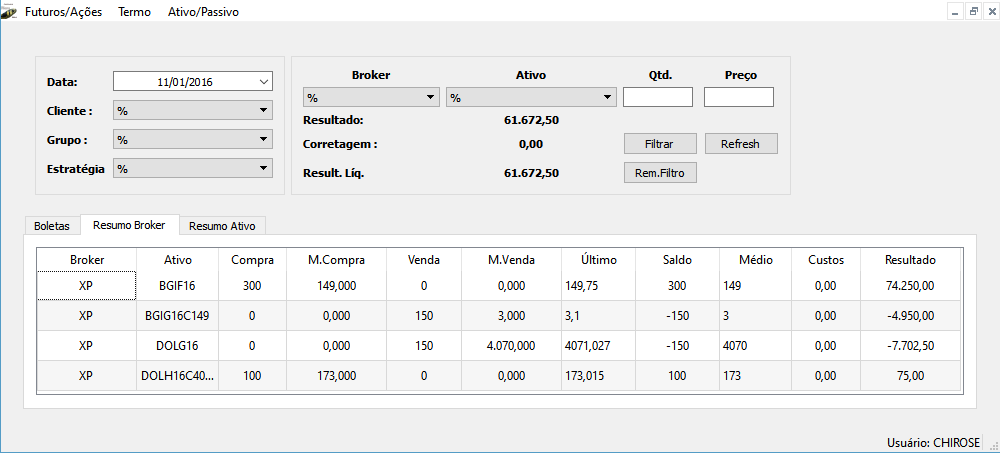The height and width of the screenshot is (453, 1000).
Task: Close the inner window
Action: (x=991, y=11)
